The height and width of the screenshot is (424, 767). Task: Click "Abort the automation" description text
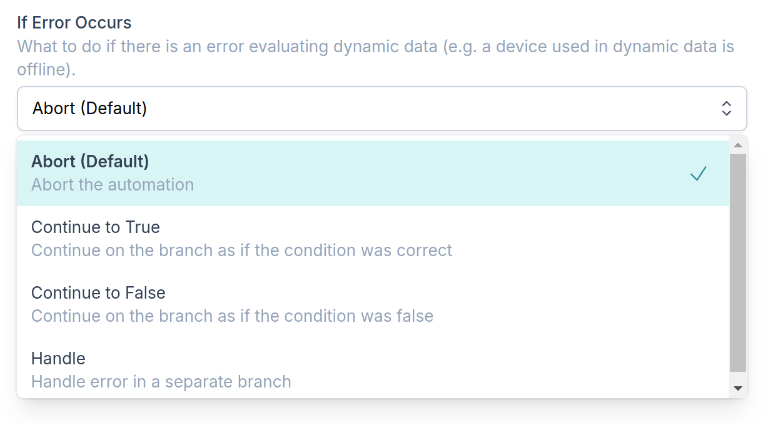click(x=113, y=185)
